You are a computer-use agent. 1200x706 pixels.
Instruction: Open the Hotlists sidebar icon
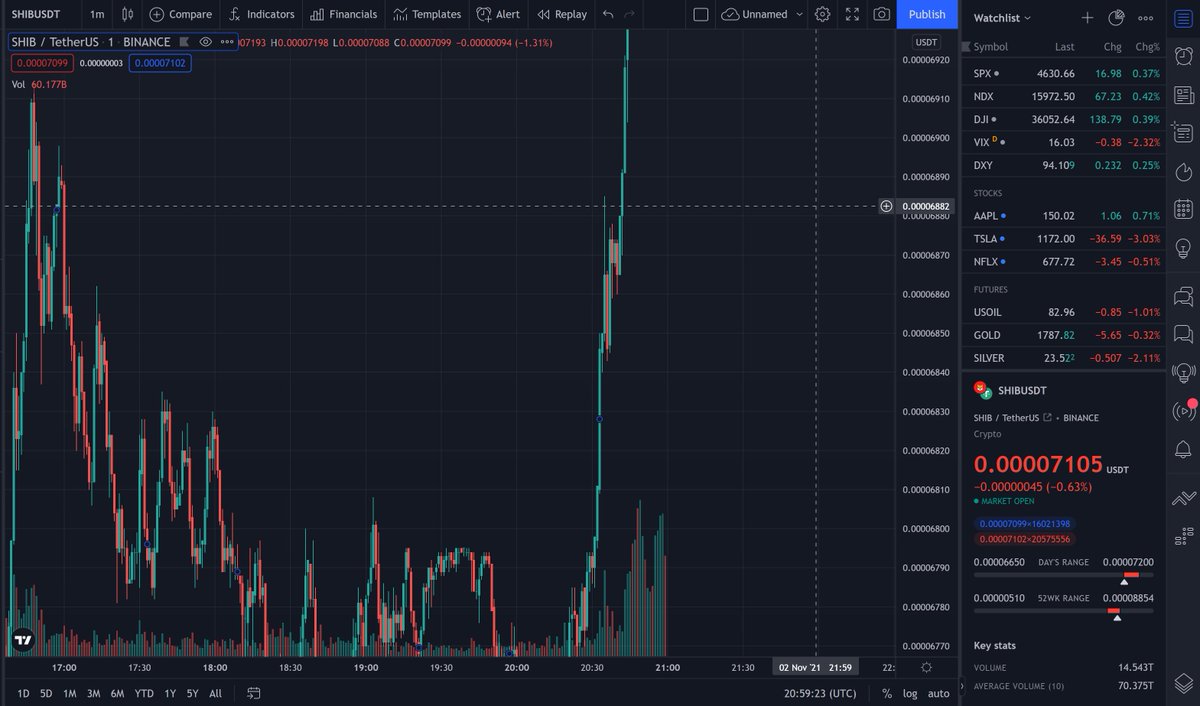tap(1184, 171)
